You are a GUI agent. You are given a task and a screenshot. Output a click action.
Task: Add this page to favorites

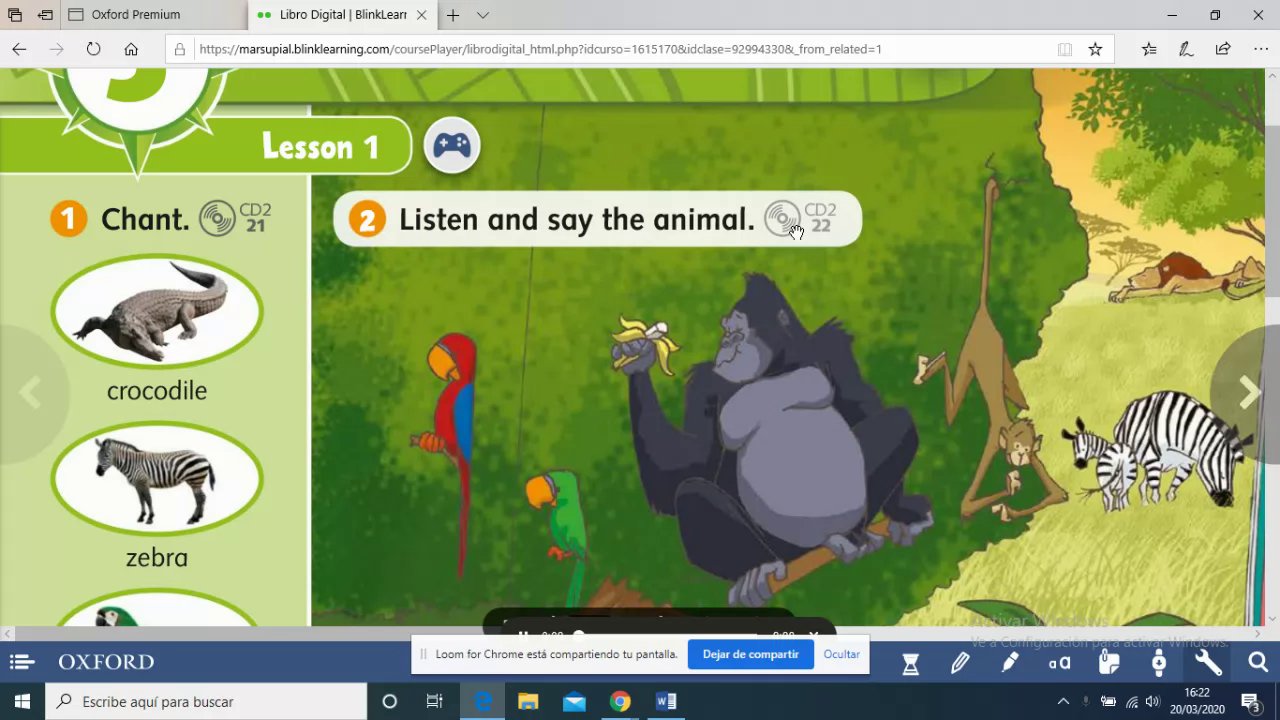pyautogui.click(x=1095, y=49)
